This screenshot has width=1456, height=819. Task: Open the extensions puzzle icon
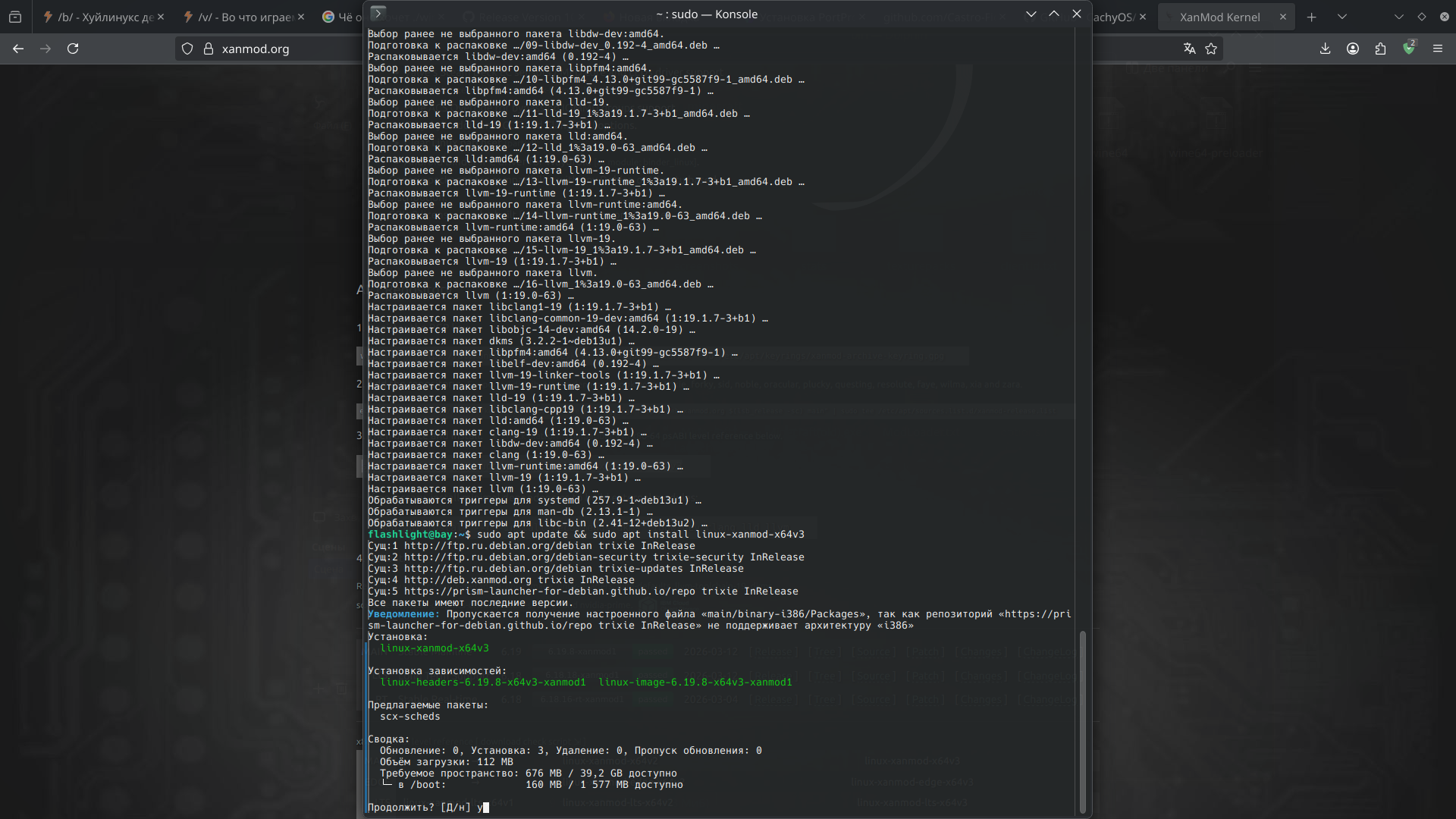(1380, 49)
